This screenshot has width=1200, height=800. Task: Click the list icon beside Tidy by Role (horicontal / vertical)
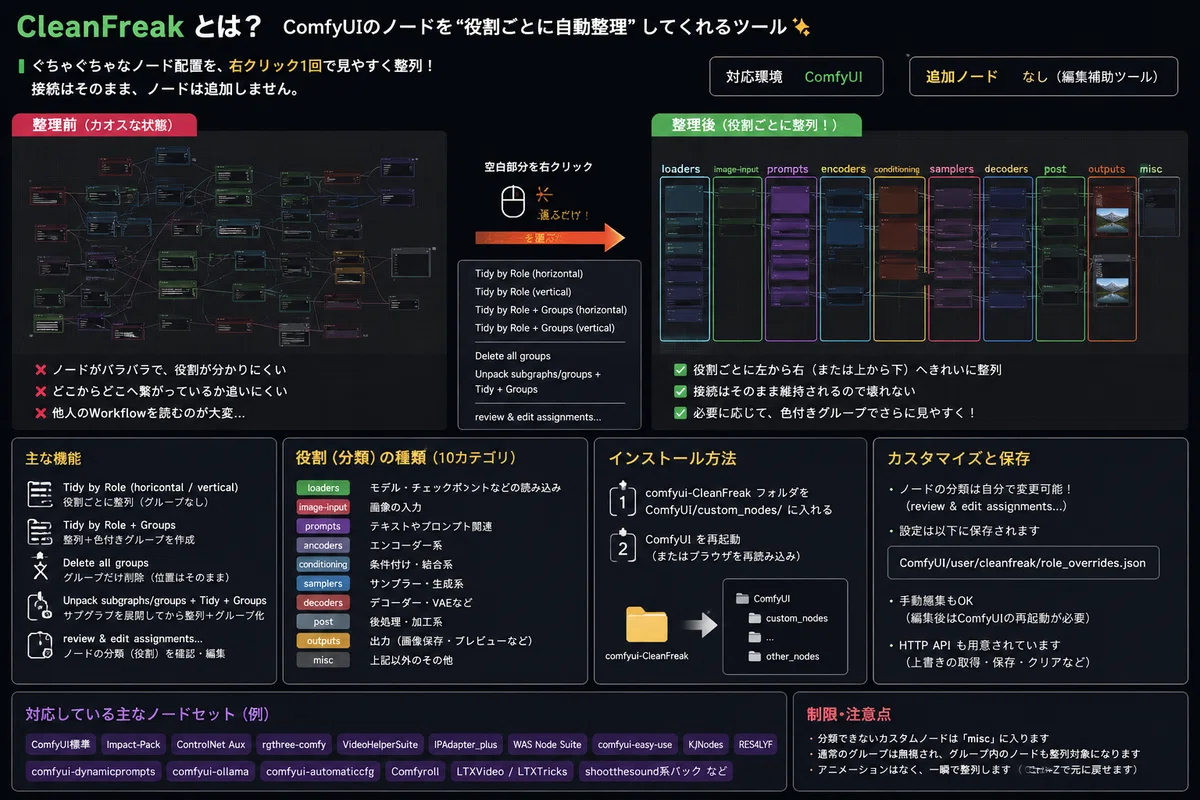coord(40,493)
